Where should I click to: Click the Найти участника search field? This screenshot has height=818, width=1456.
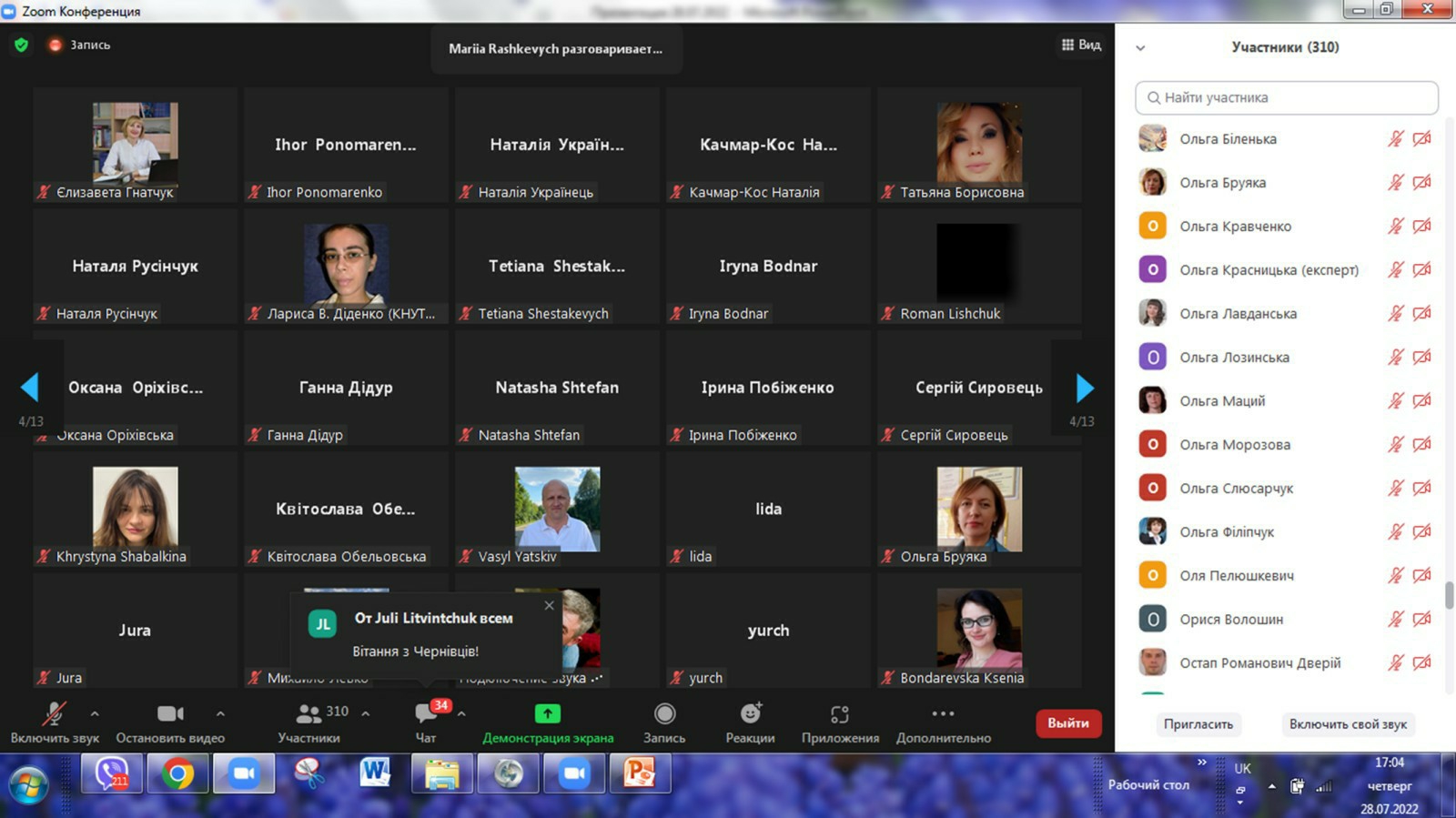(1287, 97)
